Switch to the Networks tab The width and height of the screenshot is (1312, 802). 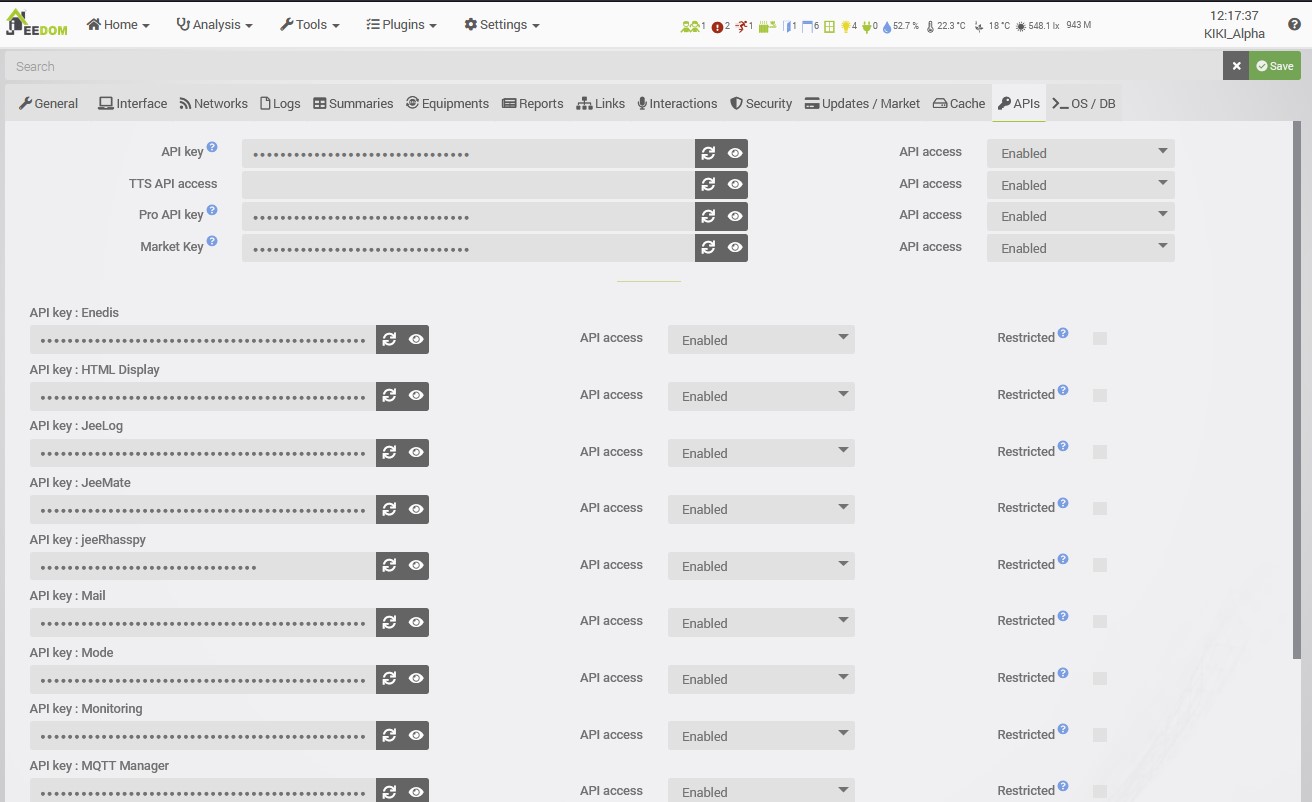coord(214,103)
